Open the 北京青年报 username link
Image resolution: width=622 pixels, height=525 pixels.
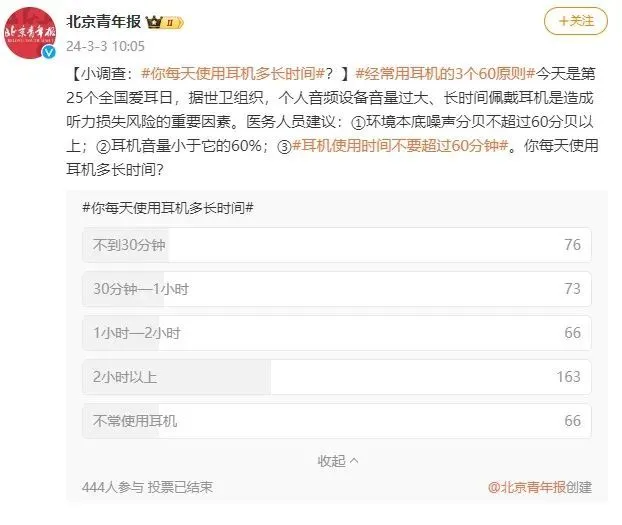[103, 21]
